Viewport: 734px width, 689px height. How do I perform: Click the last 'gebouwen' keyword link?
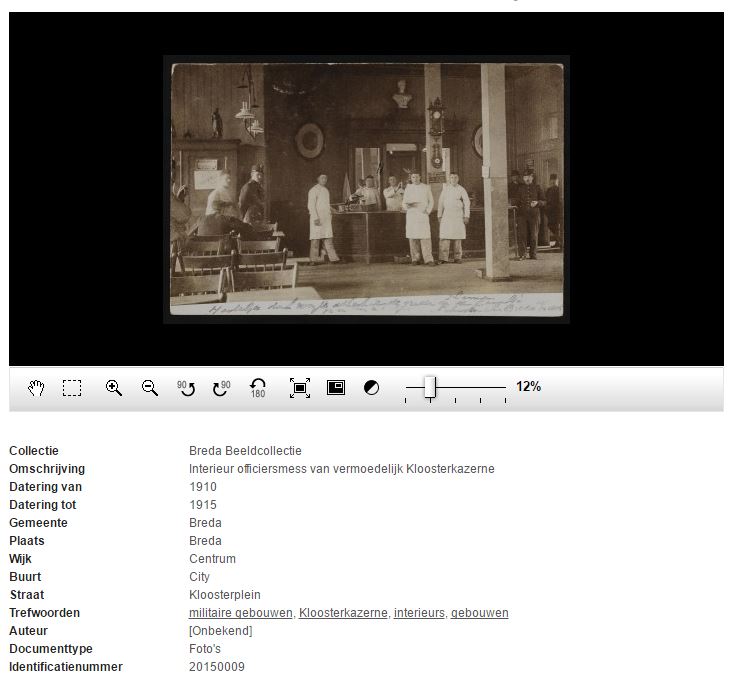tap(479, 613)
